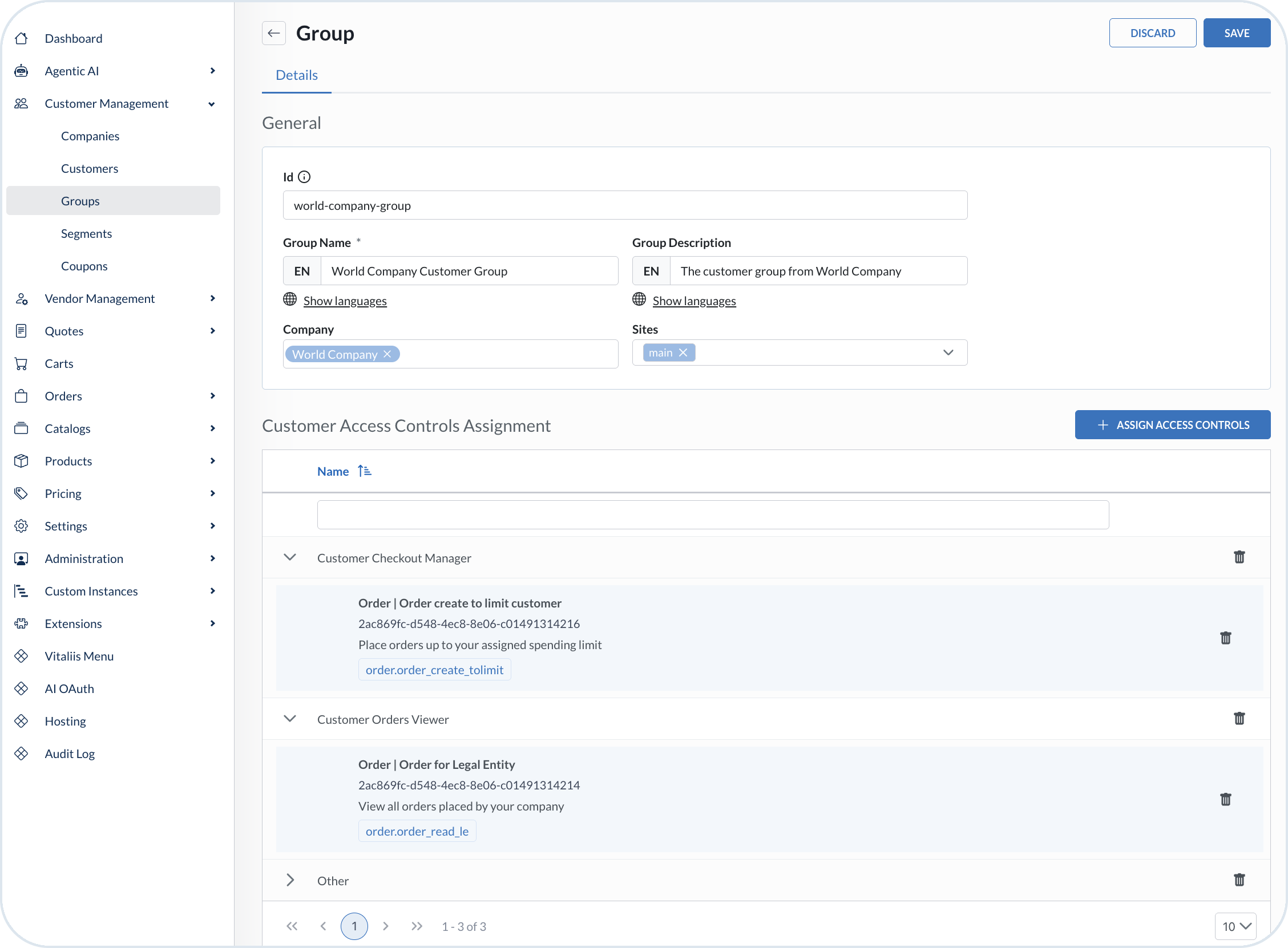Click the Settings gear icon
Image resolution: width=1288 pixels, height=948 pixels.
pos(21,526)
